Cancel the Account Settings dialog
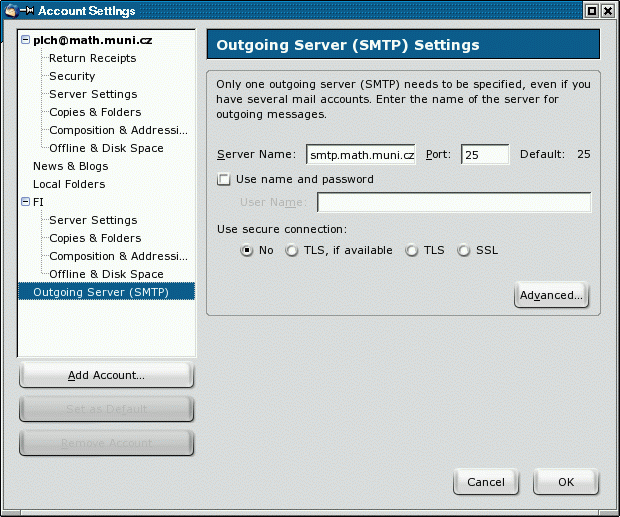 pos(486,482)
